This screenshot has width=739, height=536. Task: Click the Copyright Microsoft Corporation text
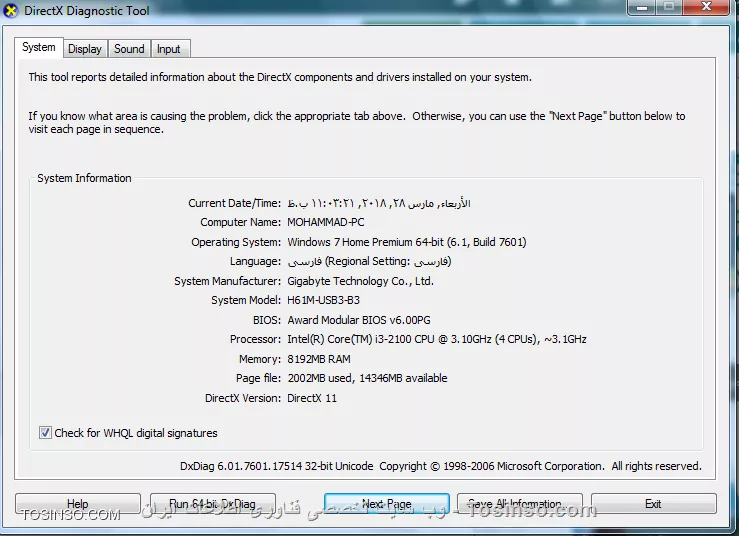point(541,466)
